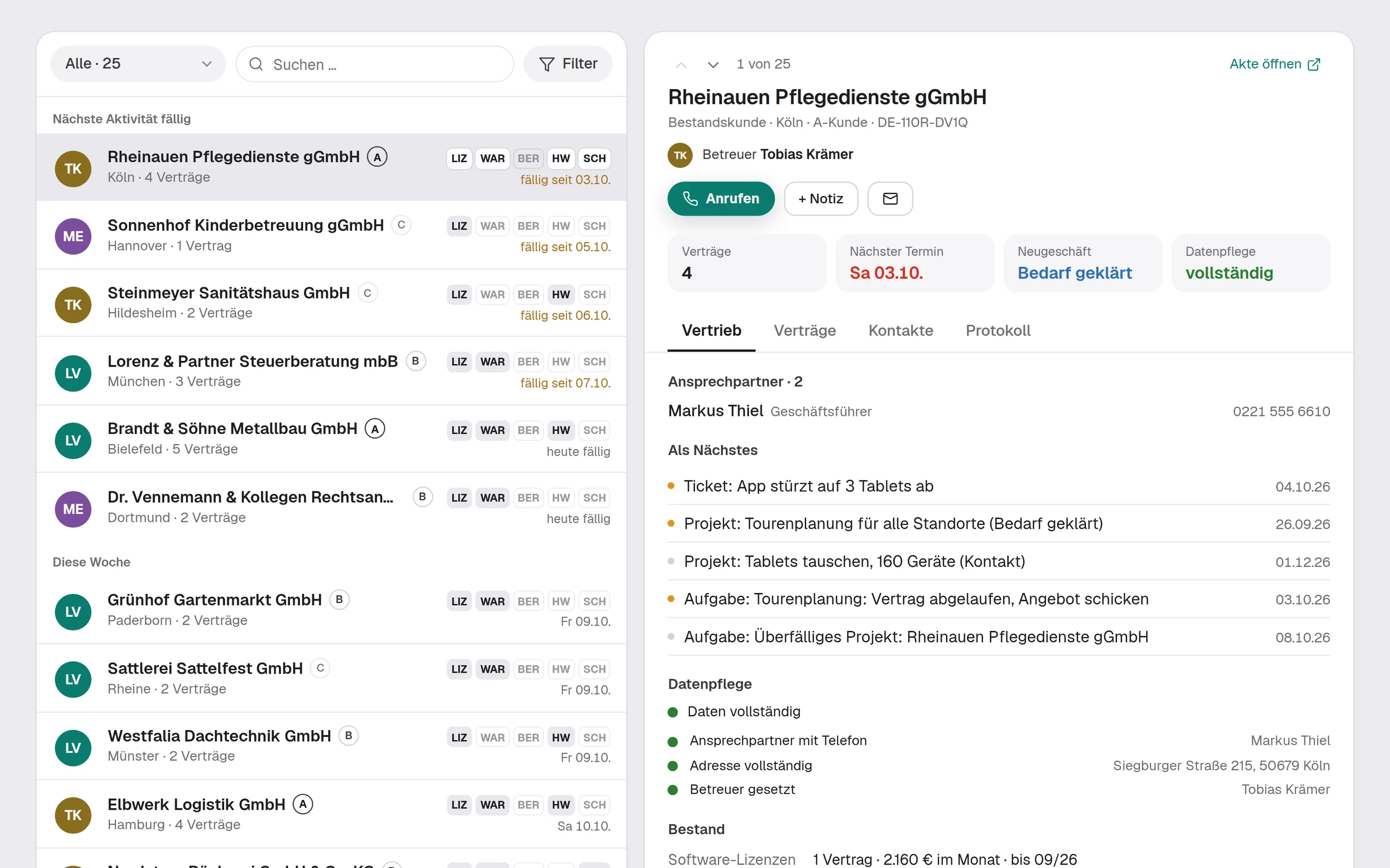Image resolution: width=1390 pixels, height=868 pixels.
Task: Switch to the Vertrieb tab
Action: tap(711, 331)
